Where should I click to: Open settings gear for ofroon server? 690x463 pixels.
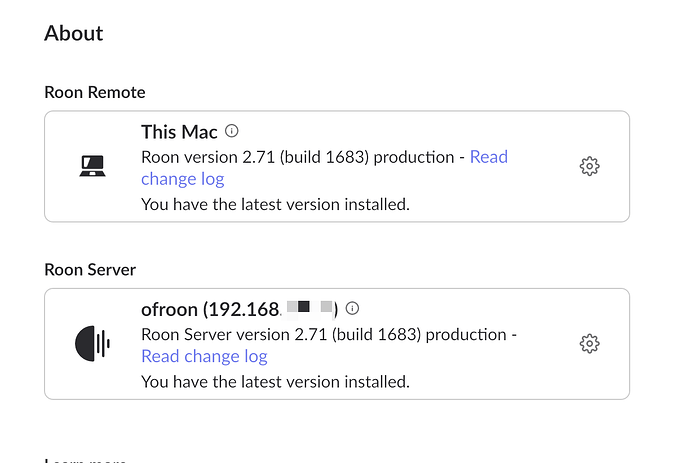(589, 344)
